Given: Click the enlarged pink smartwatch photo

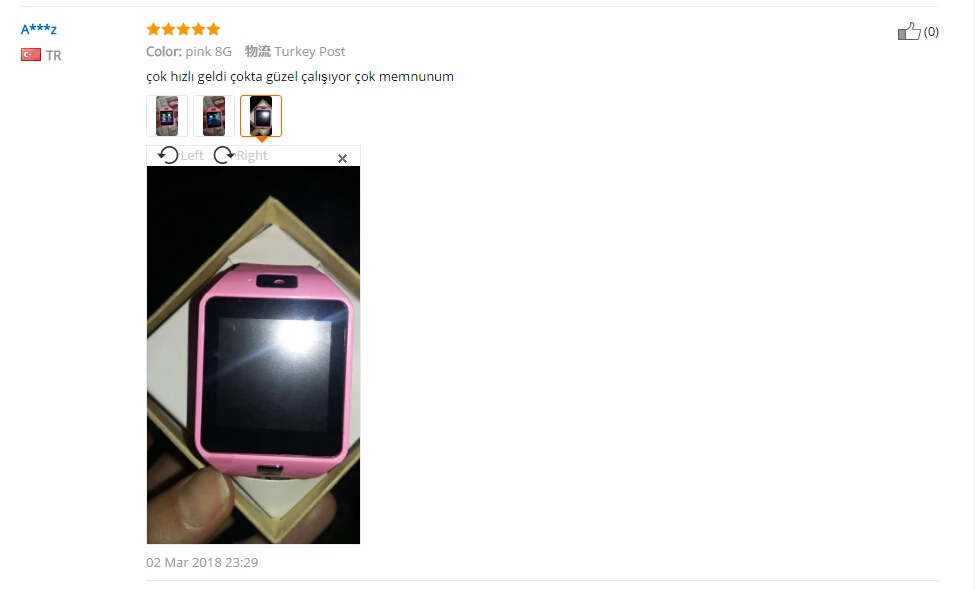Looking at the screenshot, I should (x=253, y=355).
